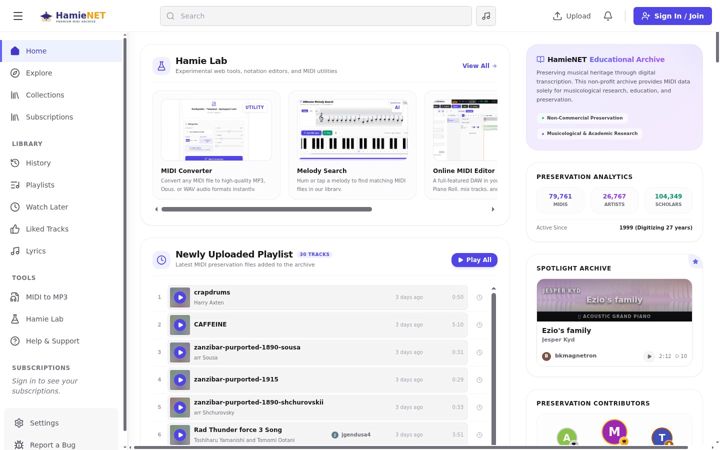Click the Hamie Lab carousel right arrow
The height and width of the screenshot is (450, 720).
(x=493, y=209)
